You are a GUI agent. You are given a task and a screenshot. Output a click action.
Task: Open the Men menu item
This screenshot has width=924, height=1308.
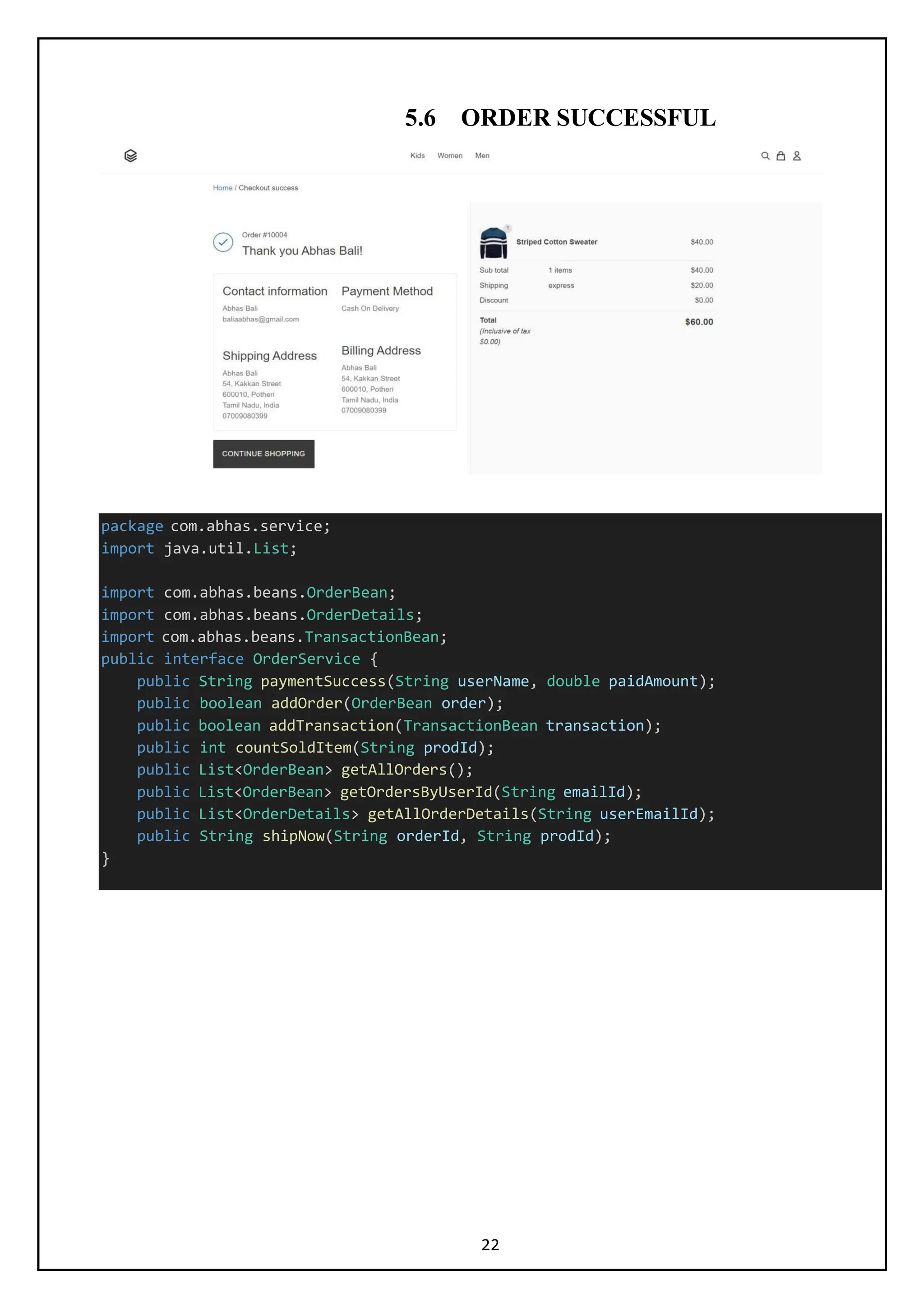pos(482,156)
